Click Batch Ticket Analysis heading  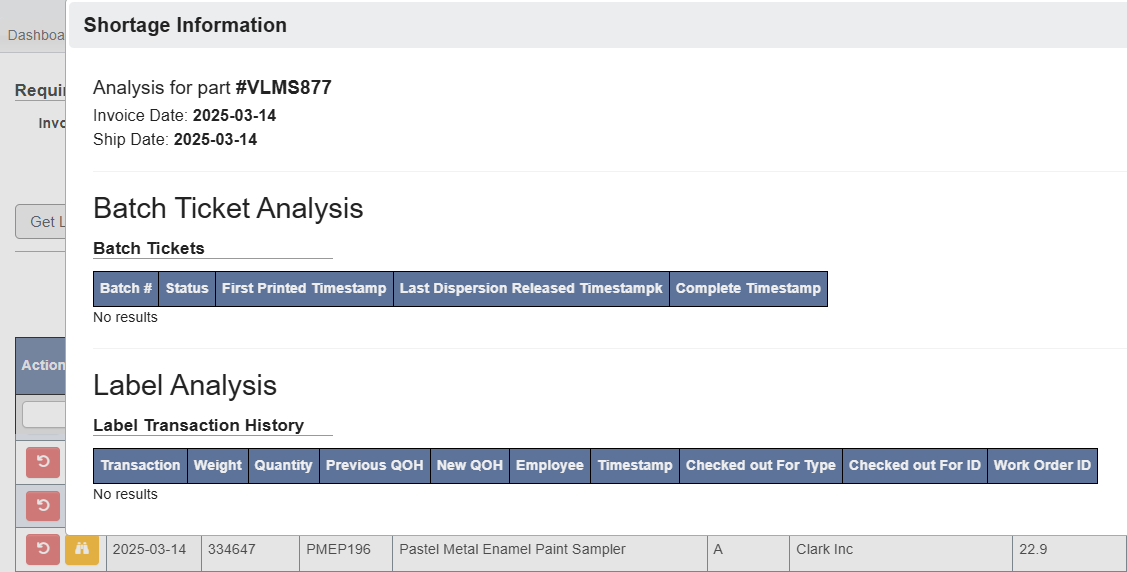click(x=228, y=208)
